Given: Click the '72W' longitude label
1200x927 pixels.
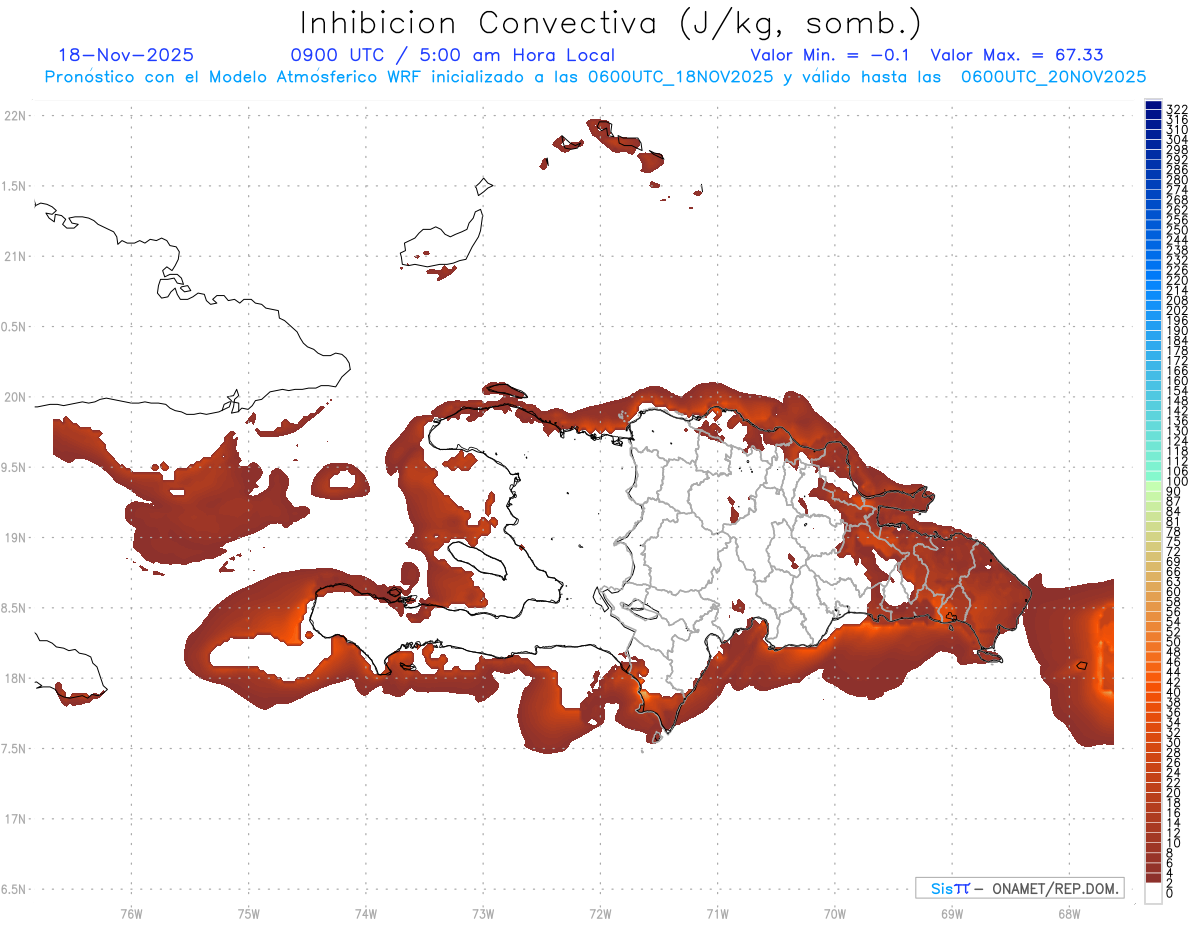Looking at the screenshot, I should 600,913.
